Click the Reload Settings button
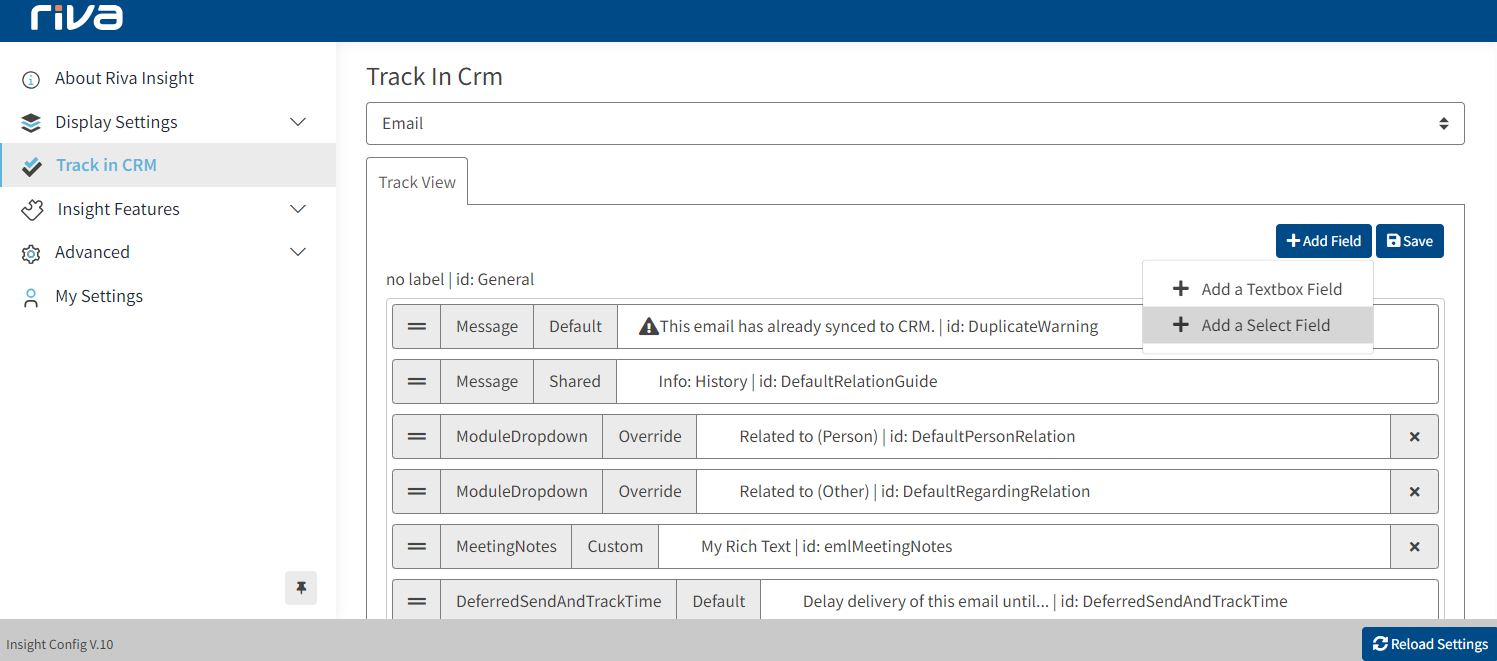 tap(1429, 644)
